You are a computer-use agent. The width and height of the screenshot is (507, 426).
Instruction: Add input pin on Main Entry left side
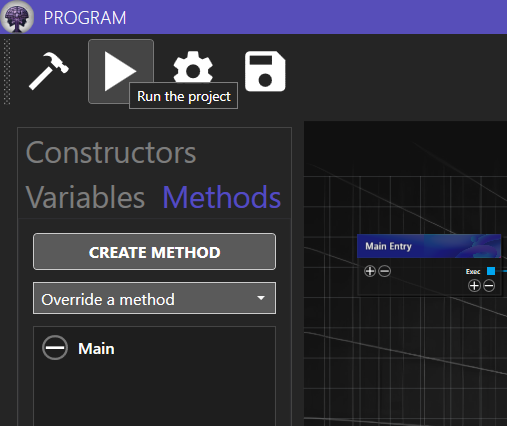pos(370,271)
